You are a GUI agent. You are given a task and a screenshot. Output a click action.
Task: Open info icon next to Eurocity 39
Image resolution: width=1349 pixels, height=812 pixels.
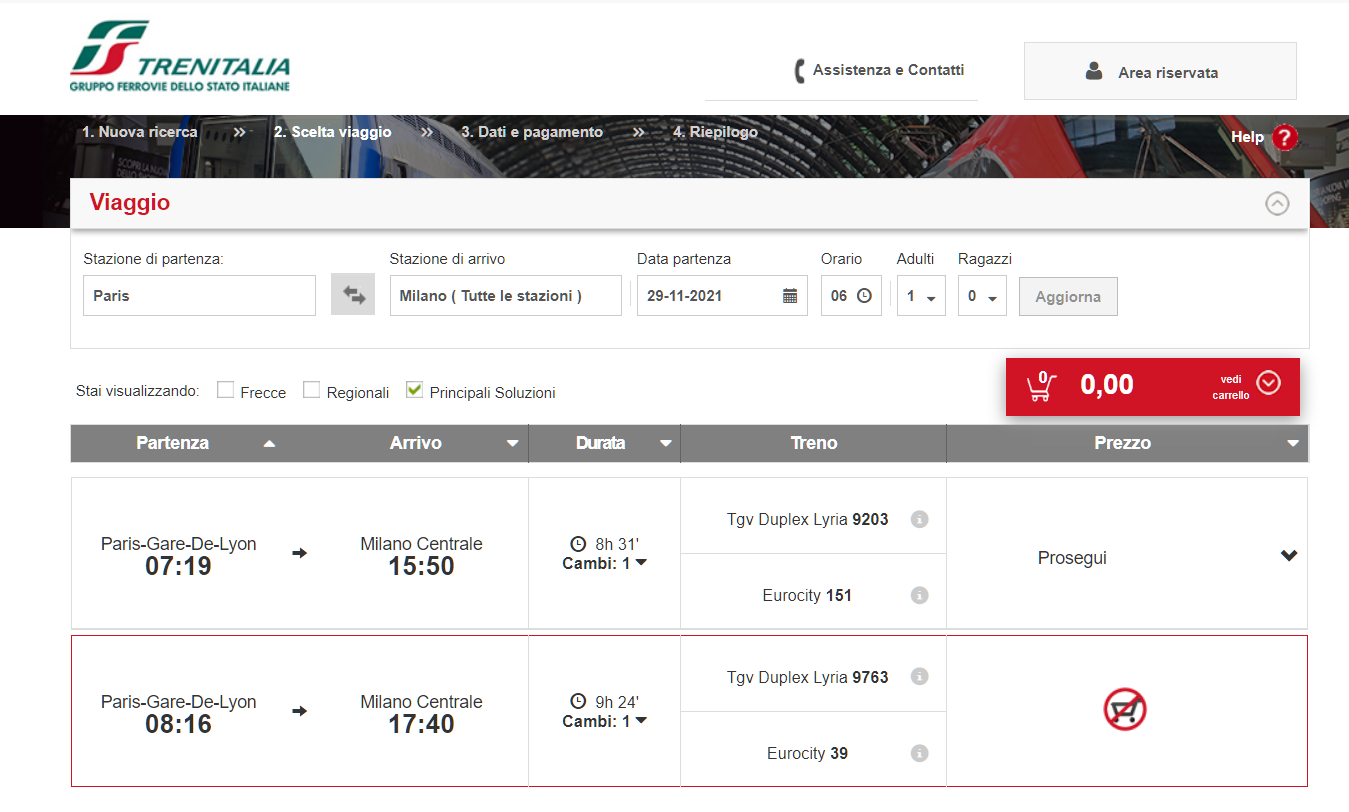tap(920, 753)
